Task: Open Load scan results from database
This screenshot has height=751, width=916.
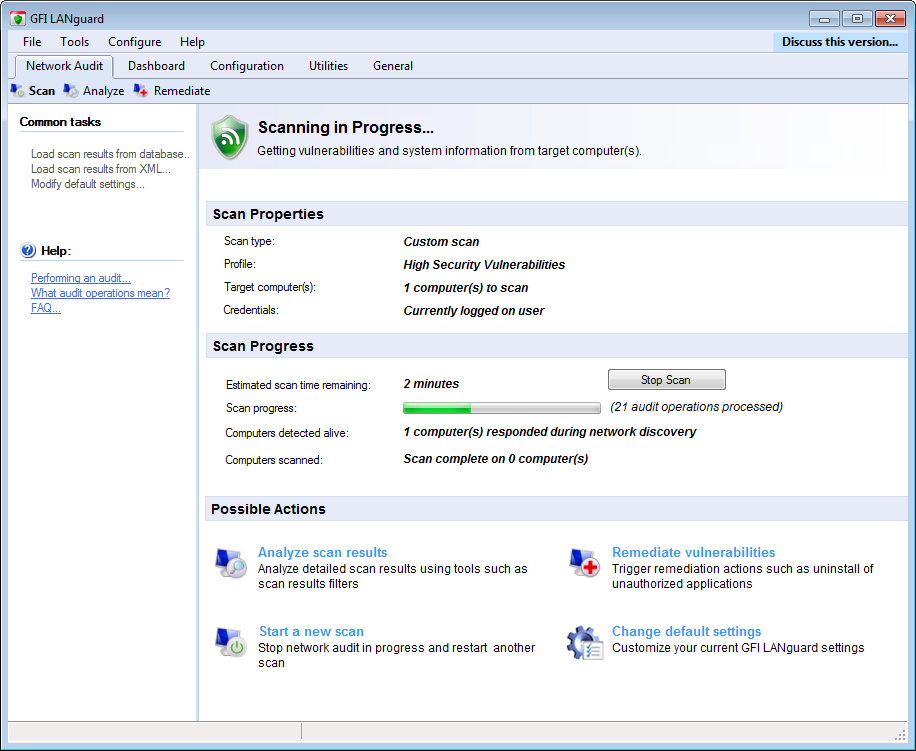Action: point(110,154)
